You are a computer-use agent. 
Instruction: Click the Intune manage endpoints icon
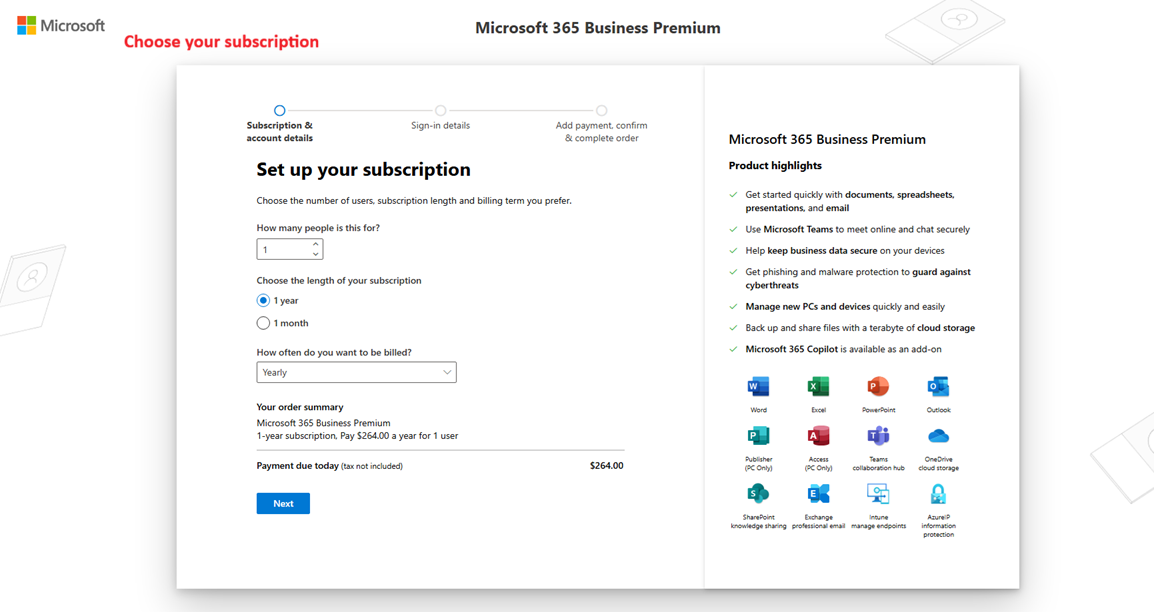pyautogui.click(x=878, y=494)
